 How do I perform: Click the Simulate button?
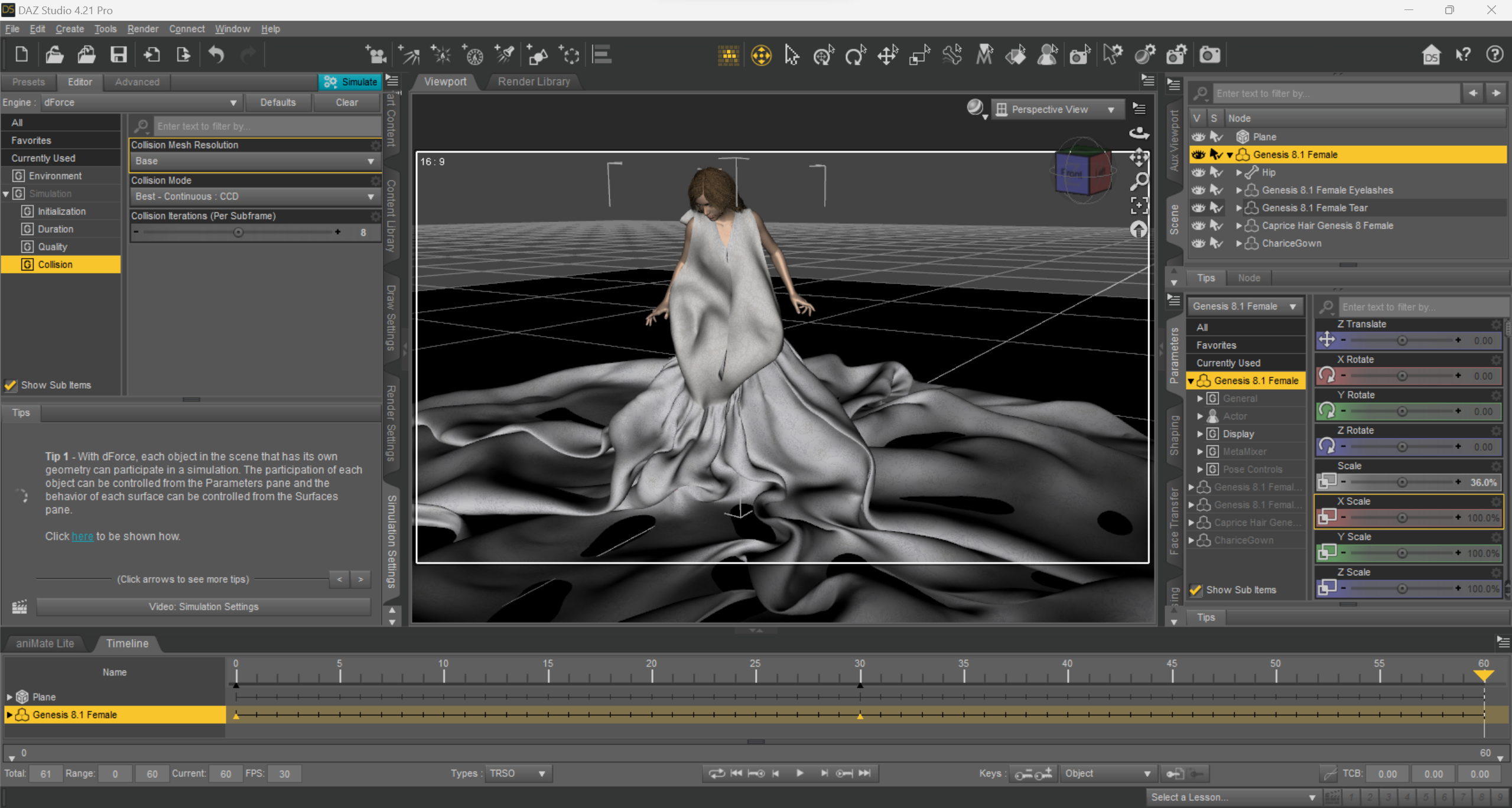click(x=351, y=82)
